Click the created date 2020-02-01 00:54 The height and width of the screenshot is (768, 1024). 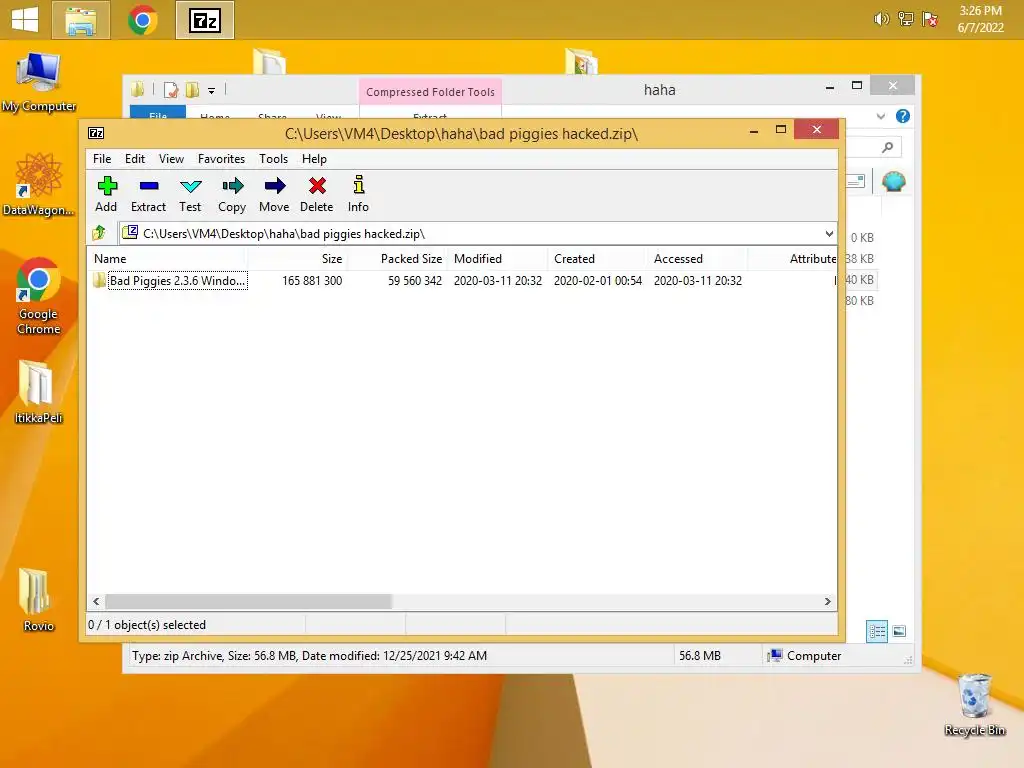pos(598,281)
